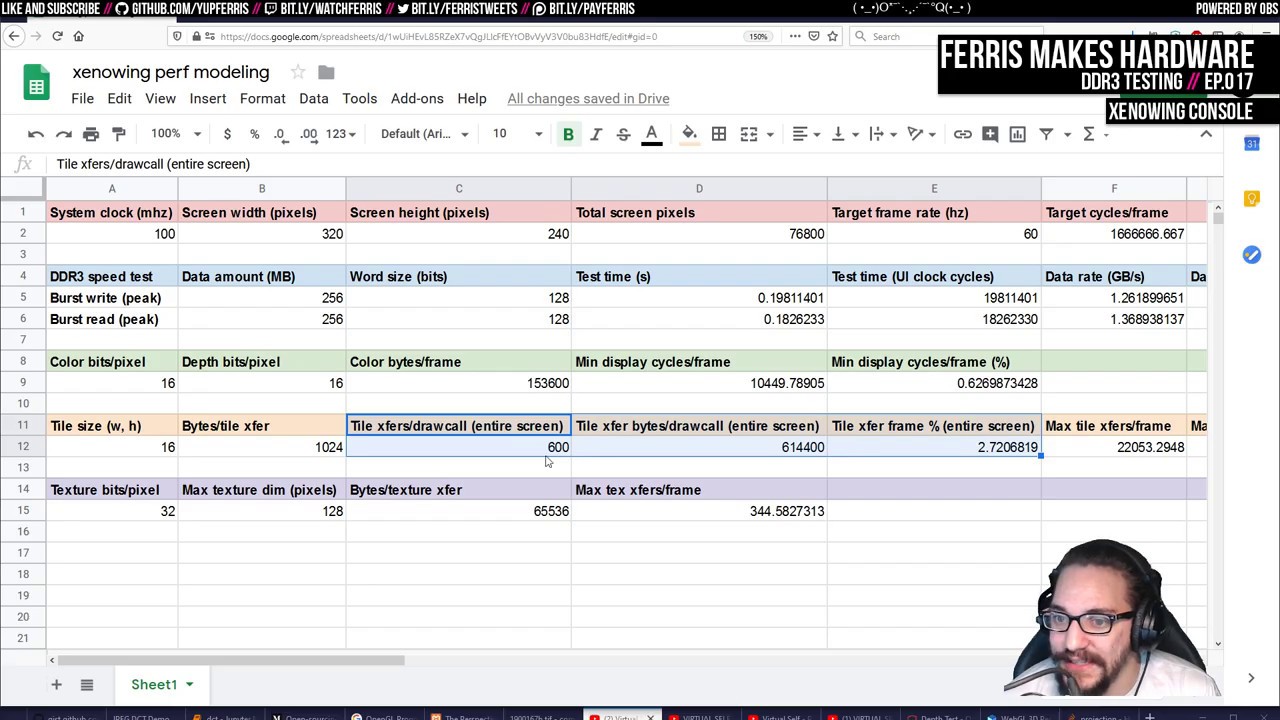Click All changes saved in Drive
Image resolution: width=1280 pixels, height=720 pixels.
point(588,98)
